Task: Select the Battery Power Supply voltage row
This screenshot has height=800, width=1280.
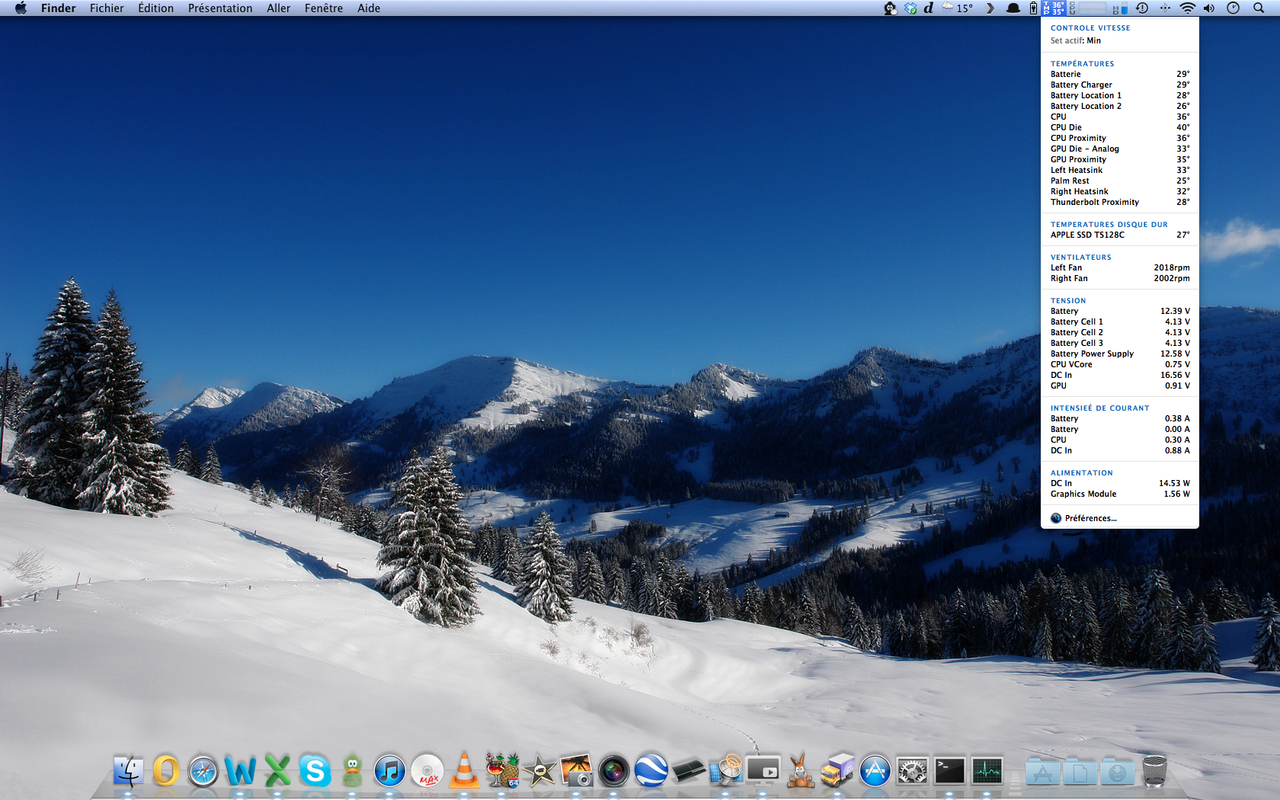Action: click(x=1119, y=354)
